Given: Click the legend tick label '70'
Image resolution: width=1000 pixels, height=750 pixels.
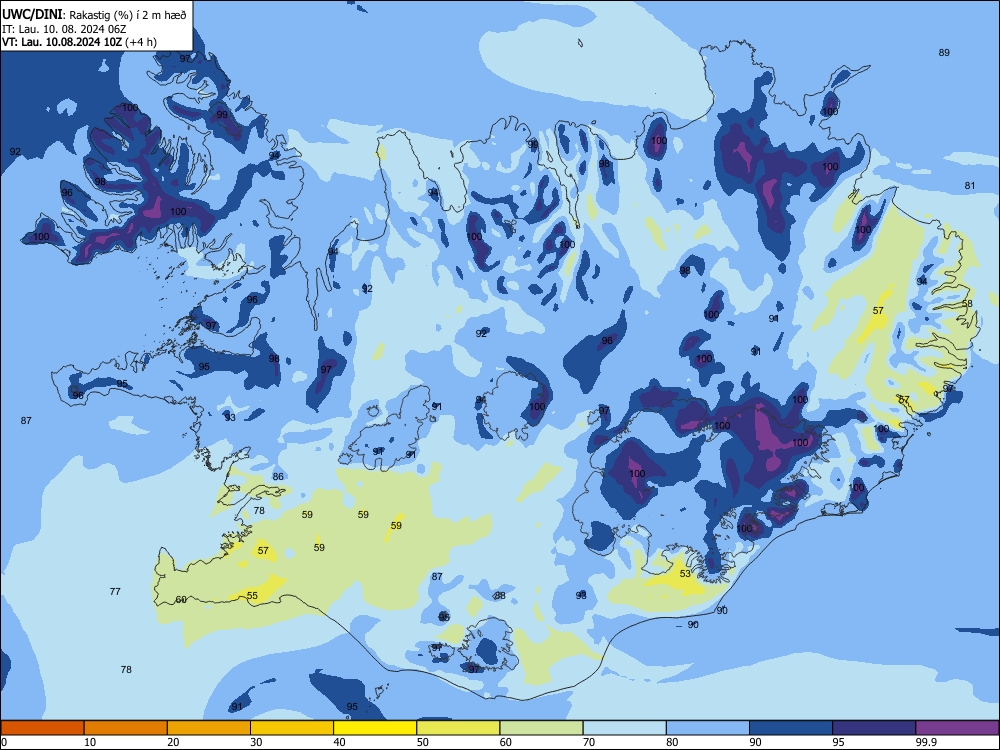Looking at the screenshot, I should pyautogui.click(x=589, y=742).
